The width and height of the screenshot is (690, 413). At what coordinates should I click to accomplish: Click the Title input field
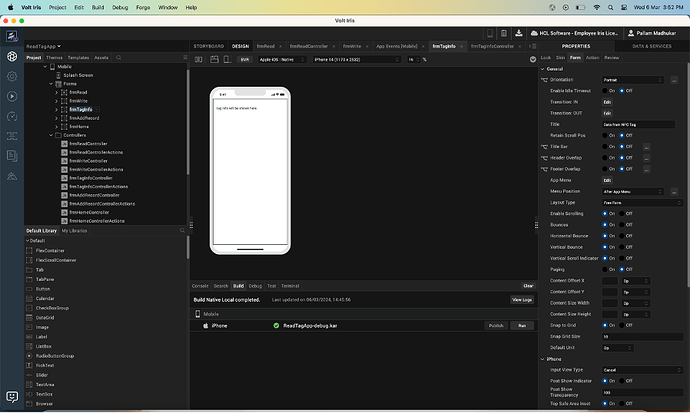(638, 124)
